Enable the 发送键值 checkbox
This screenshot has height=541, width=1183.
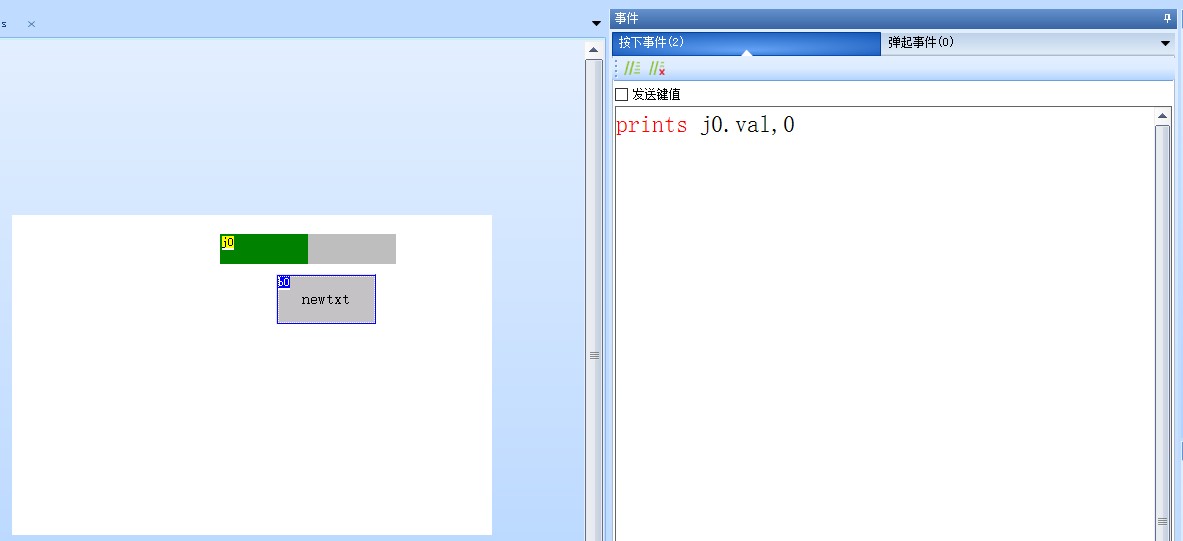click(622, 95)
